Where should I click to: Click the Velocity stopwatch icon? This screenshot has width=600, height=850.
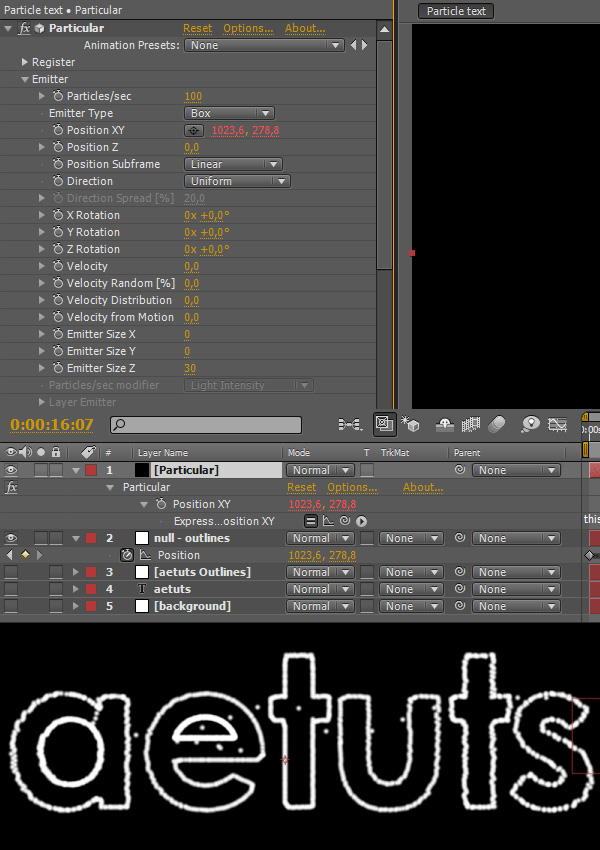point(58,266)
